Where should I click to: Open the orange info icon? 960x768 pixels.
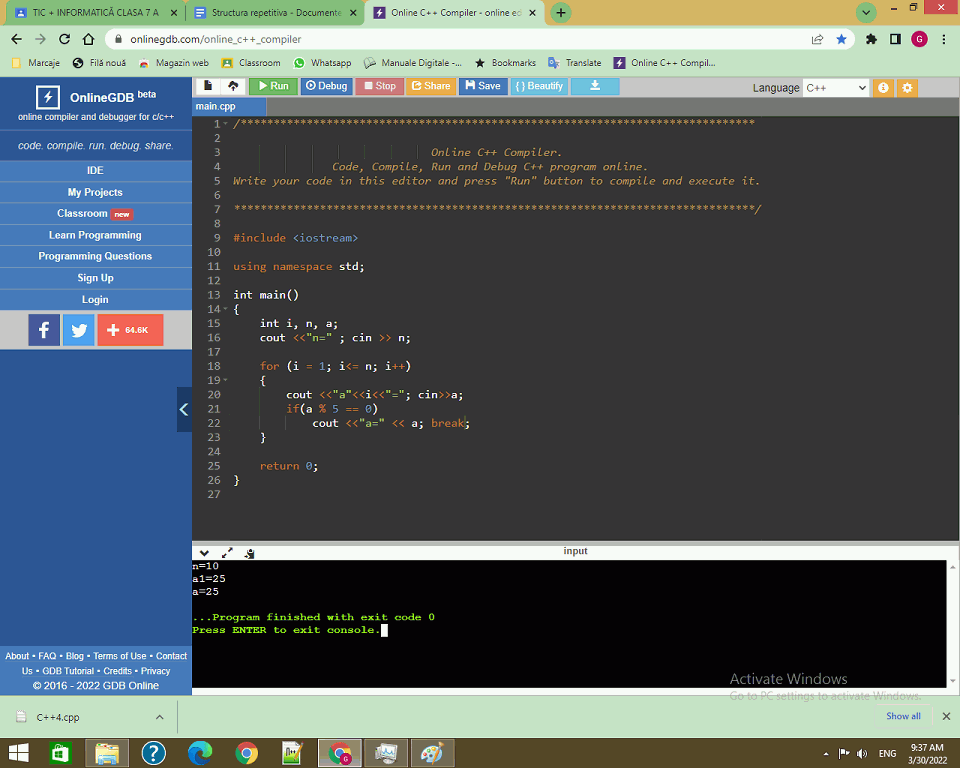(x=883, y=87)
